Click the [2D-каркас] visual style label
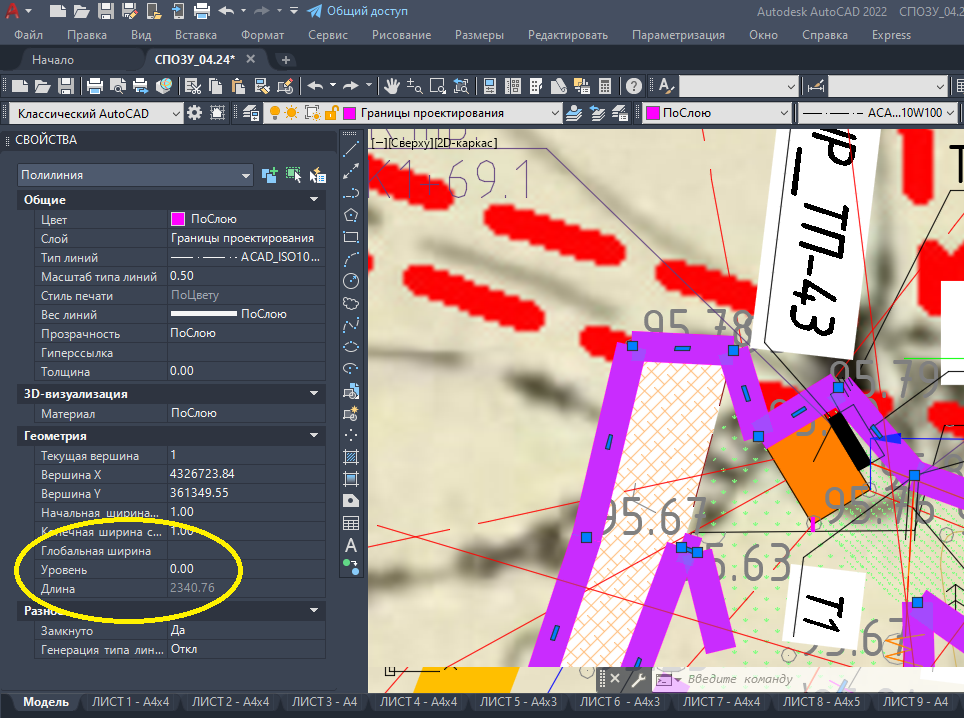Image resolution: width=964 pixels, height=718 pixels. (467, 143)
